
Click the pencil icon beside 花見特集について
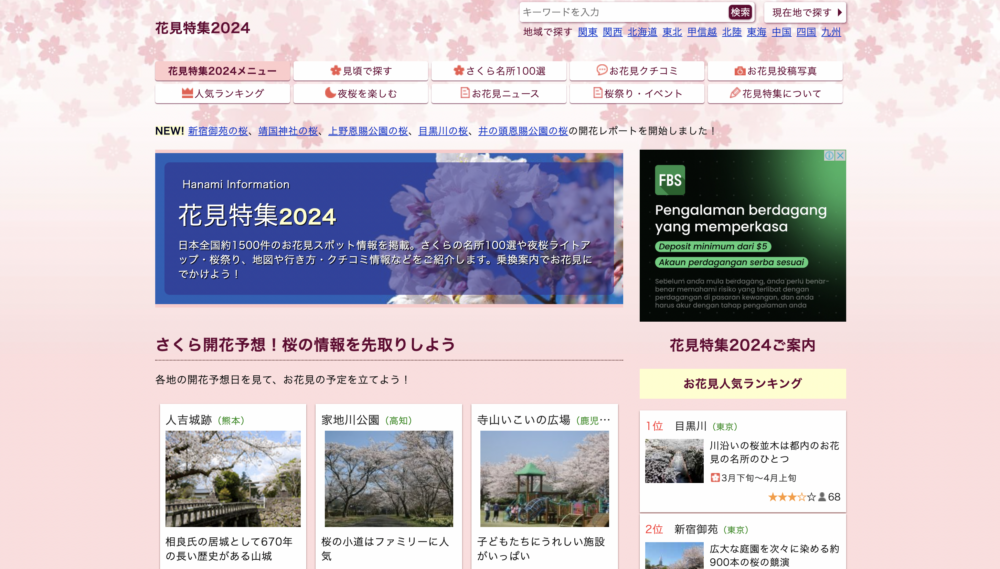tap(735, 92)
